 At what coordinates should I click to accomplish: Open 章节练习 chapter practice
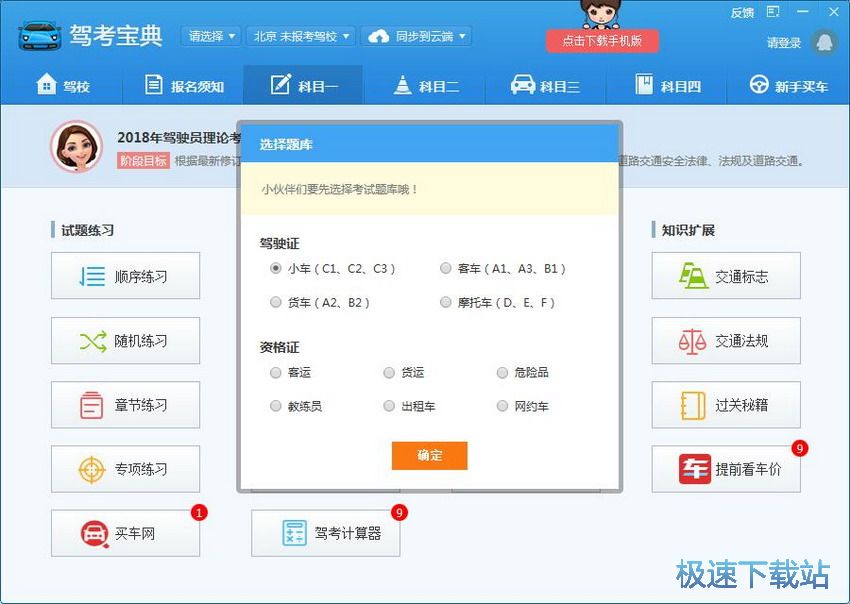[125, 404]
